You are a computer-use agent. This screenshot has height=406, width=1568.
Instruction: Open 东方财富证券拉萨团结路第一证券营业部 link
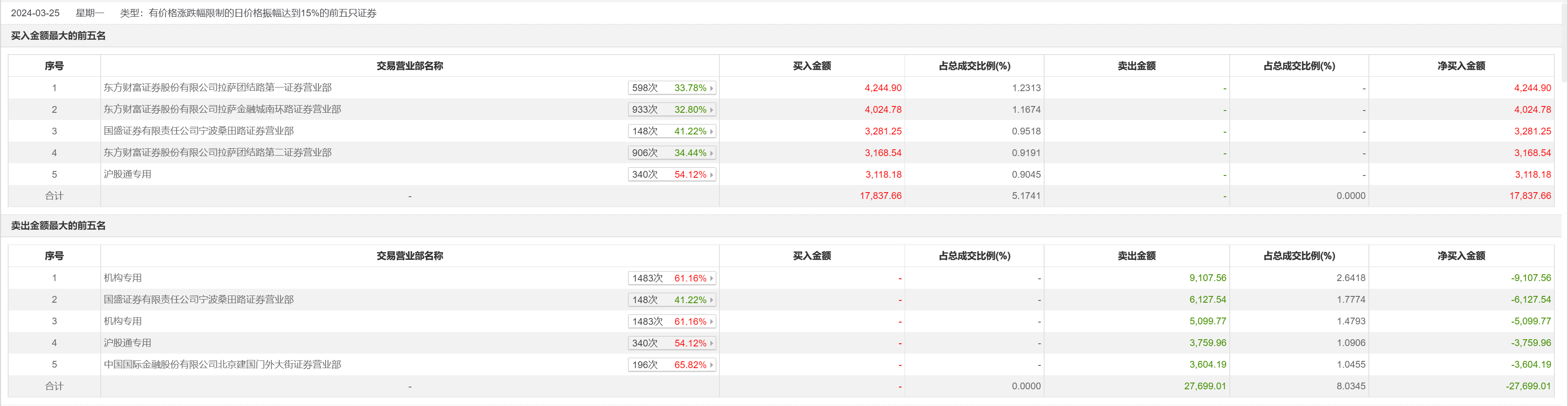tap(217, 88)
